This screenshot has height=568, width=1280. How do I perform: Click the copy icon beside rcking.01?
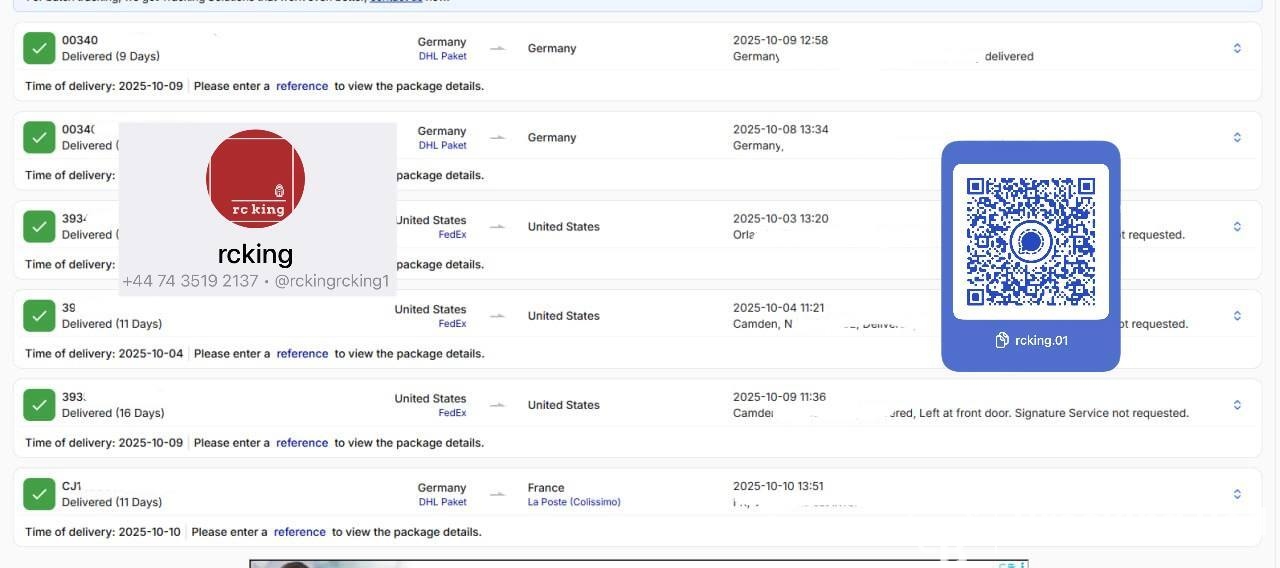pyautogui.click(x=1001, y=341)
